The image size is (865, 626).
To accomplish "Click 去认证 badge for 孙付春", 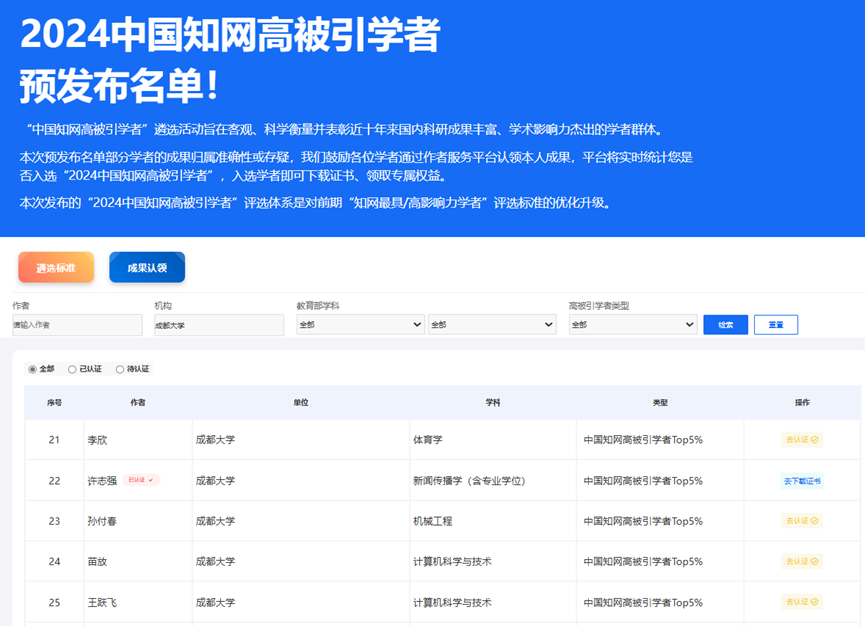I will 801,521.
